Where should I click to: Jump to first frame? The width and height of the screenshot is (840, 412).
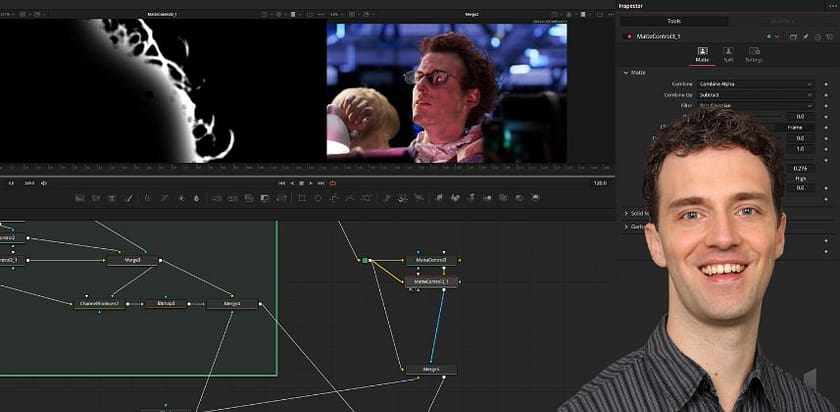(x=282, y=183)
